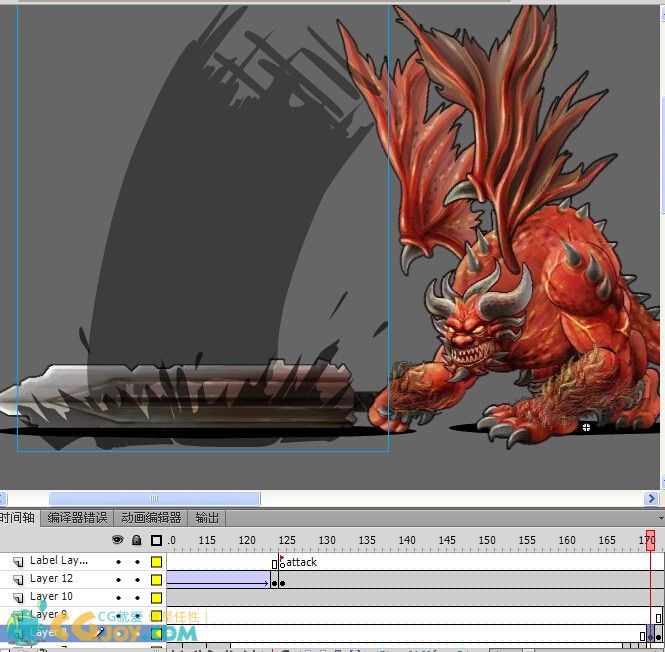This screenshot has height=652, width=665.
Task: Jump to frame 155 on the ruler
Action: [x=527, y=540]
